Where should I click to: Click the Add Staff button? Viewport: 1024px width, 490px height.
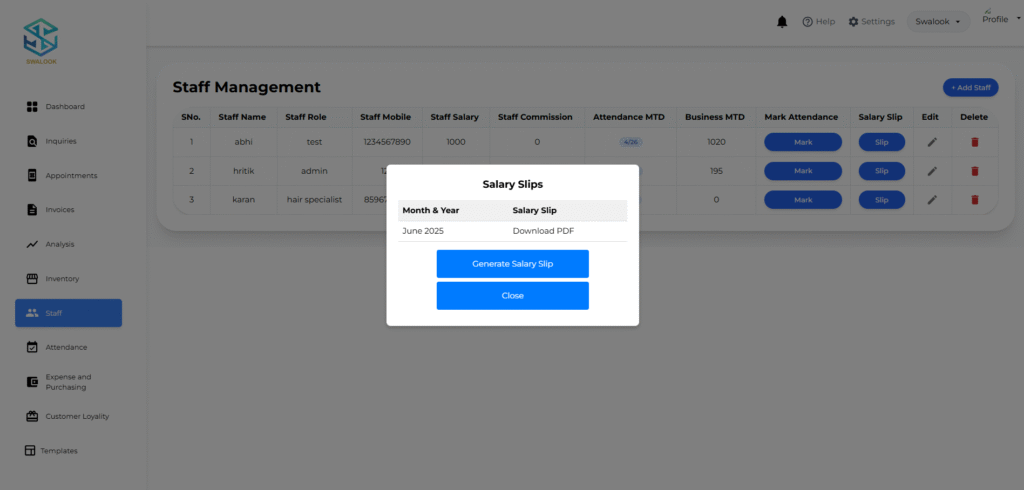(970, 88)
